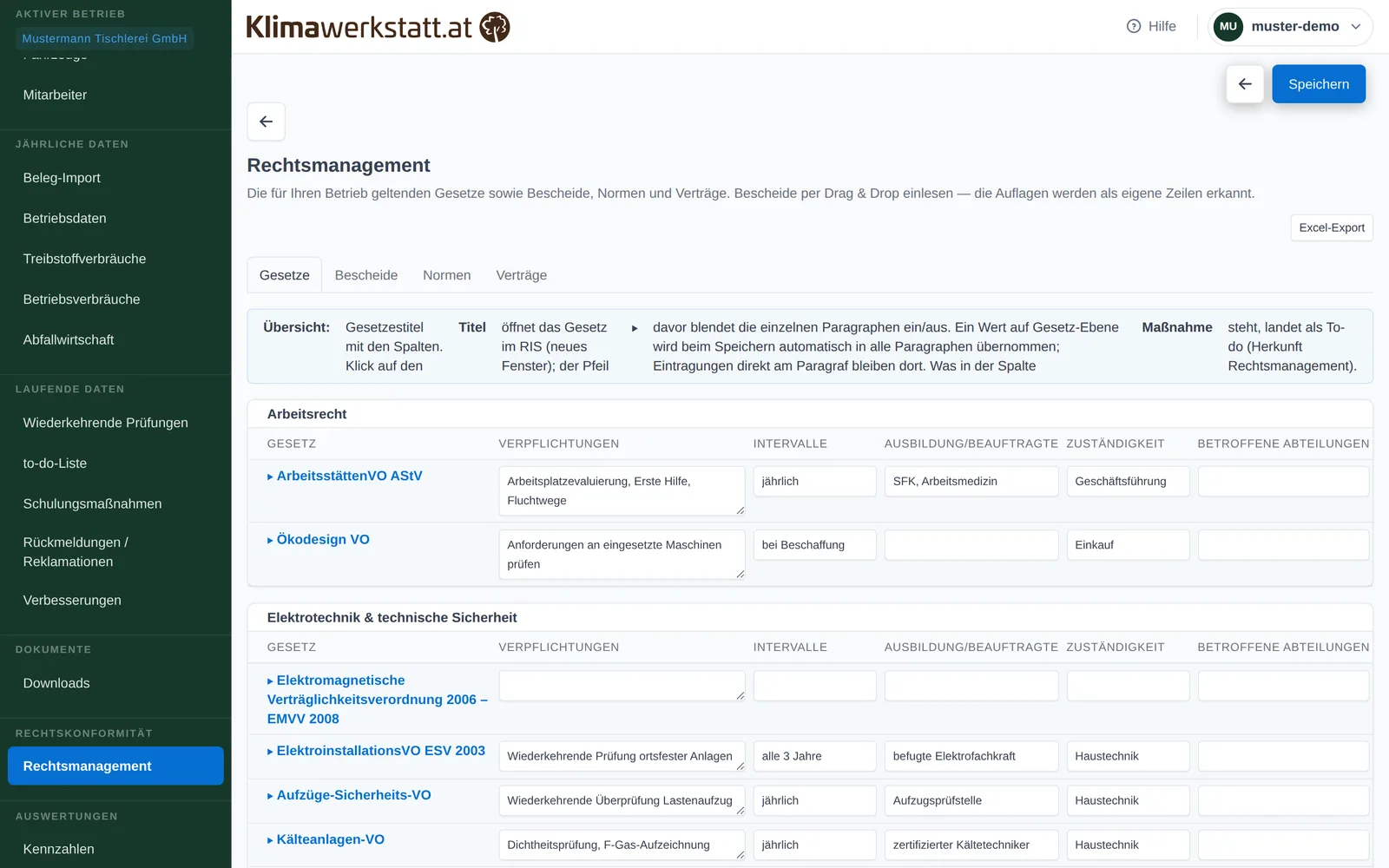This screenshot has width=1389, height=868.
Task: Switch to the Bescheide tab
Action: pyautogui.click(x=366, y=275)
